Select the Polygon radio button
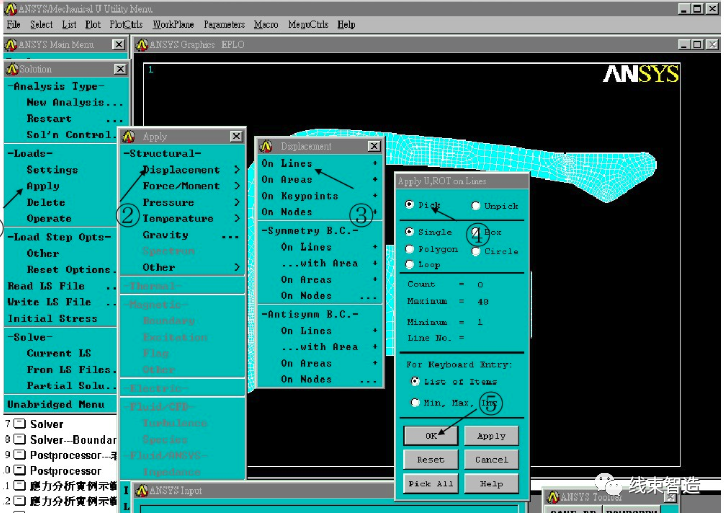This screenshot has width=724, height=518. (409, 249)
